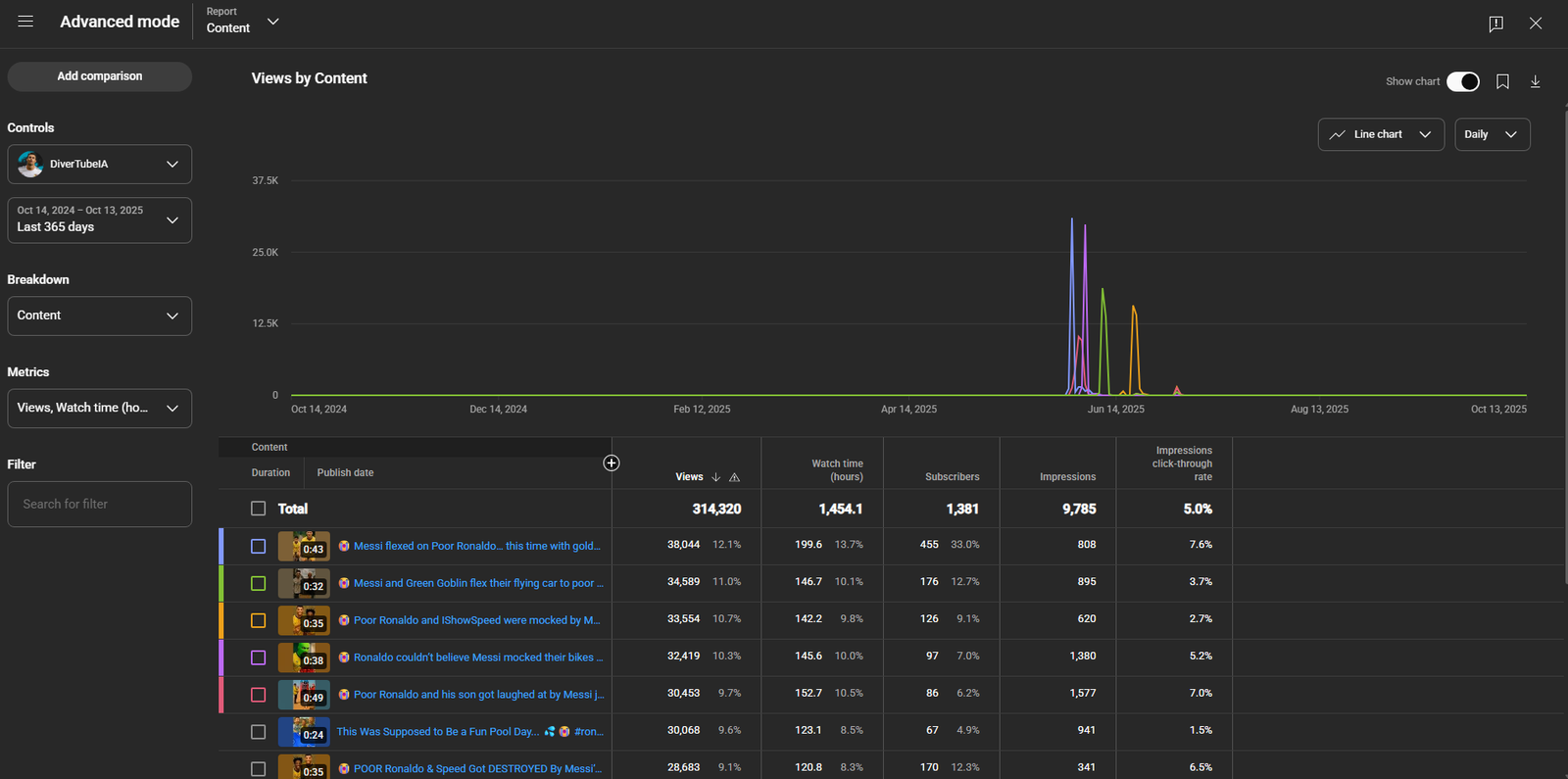Select checkbox for This Was Supposed pool video
The height and width of the screenshot is (779, 1568).
click(x=258, y=732)
